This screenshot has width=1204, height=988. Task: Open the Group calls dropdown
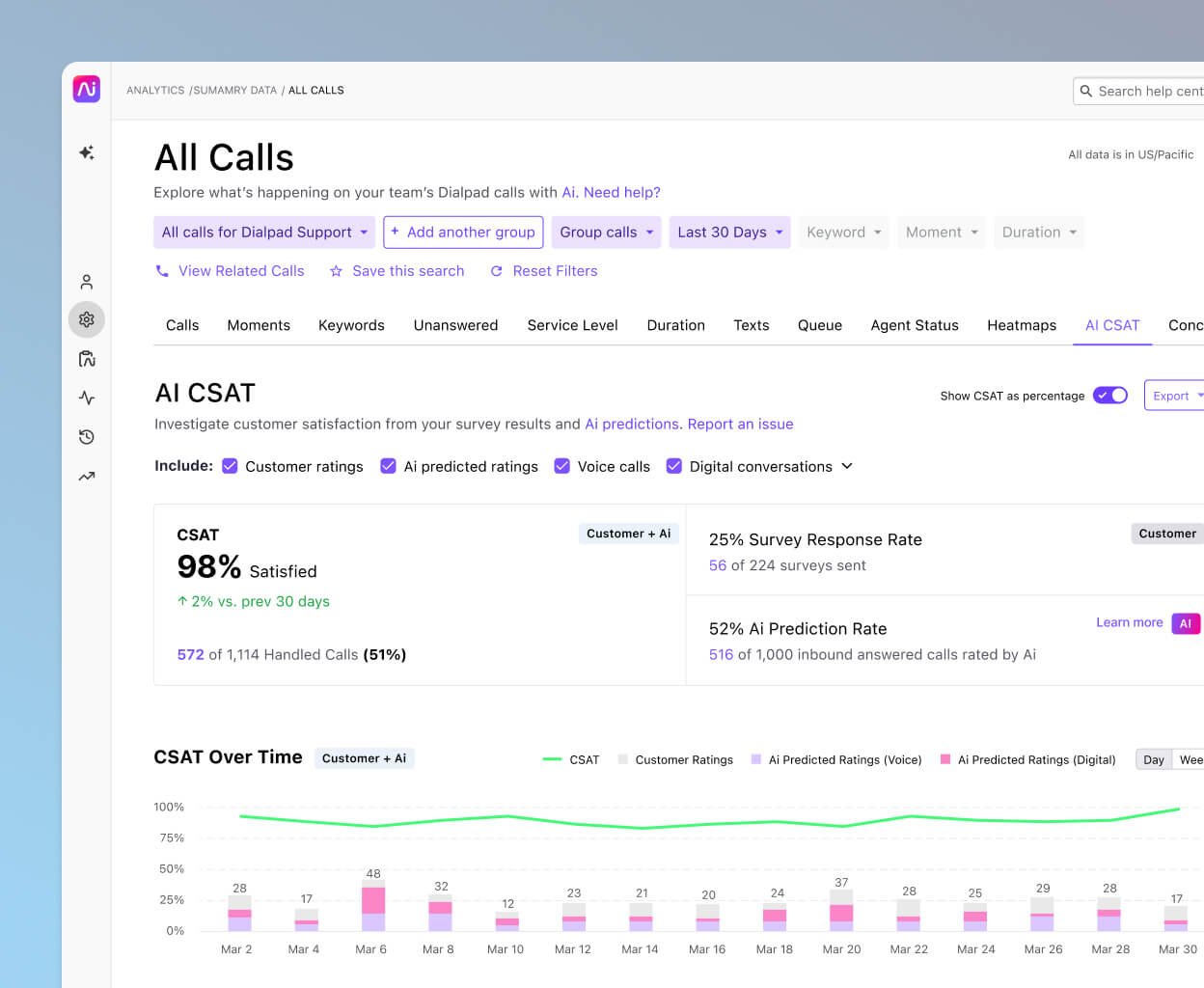606,232
